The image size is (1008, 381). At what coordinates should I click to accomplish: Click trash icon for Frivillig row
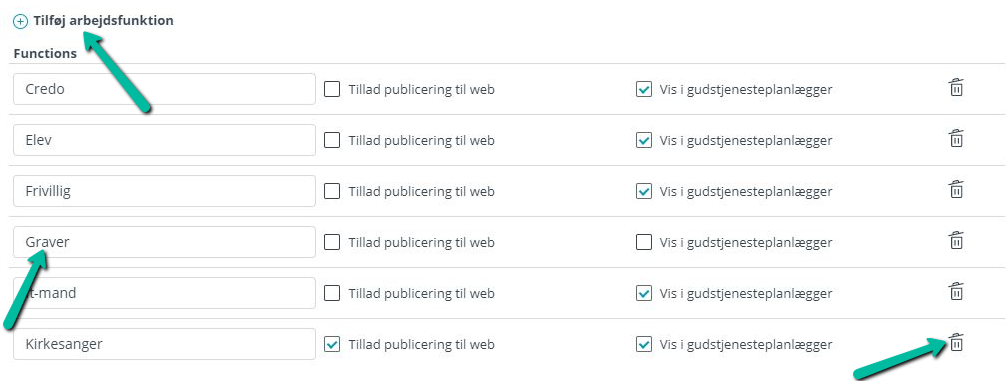[956, 190]
